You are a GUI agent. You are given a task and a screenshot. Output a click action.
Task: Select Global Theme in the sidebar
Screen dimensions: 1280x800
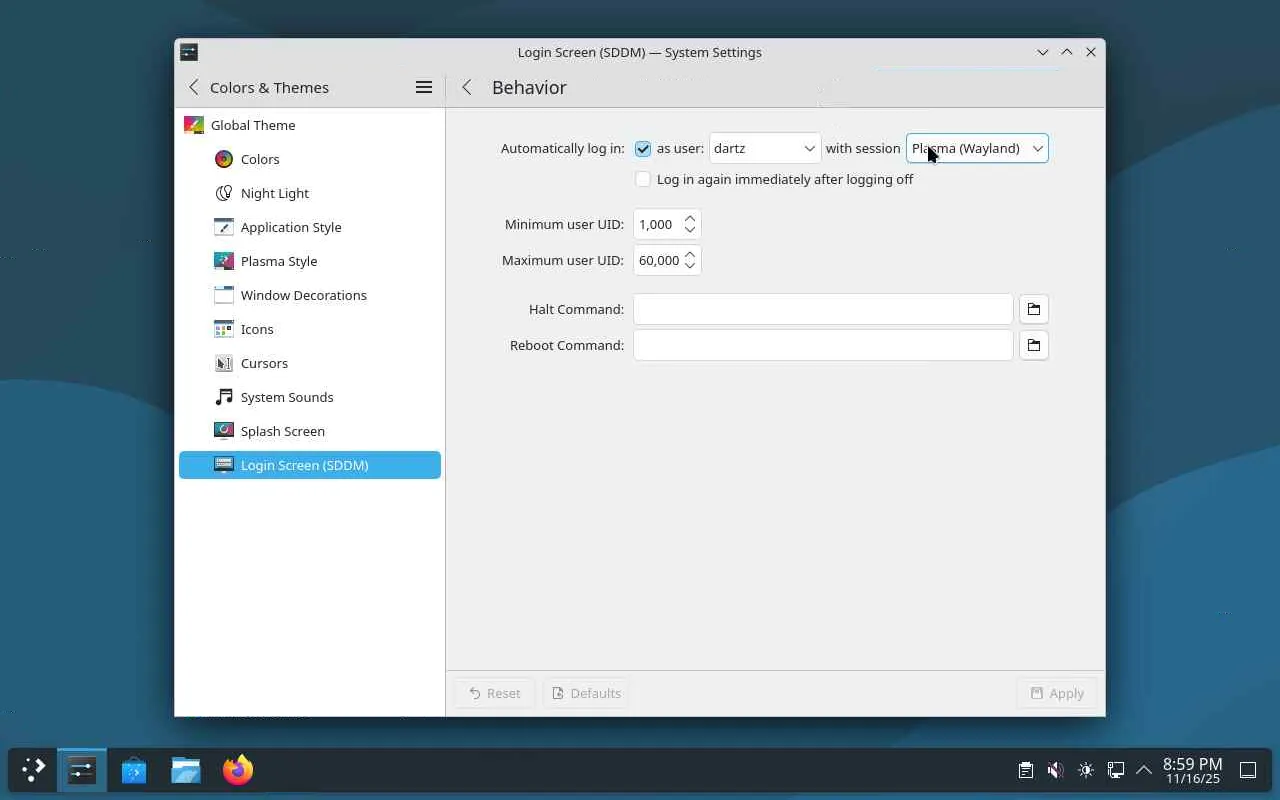[310, 125]
